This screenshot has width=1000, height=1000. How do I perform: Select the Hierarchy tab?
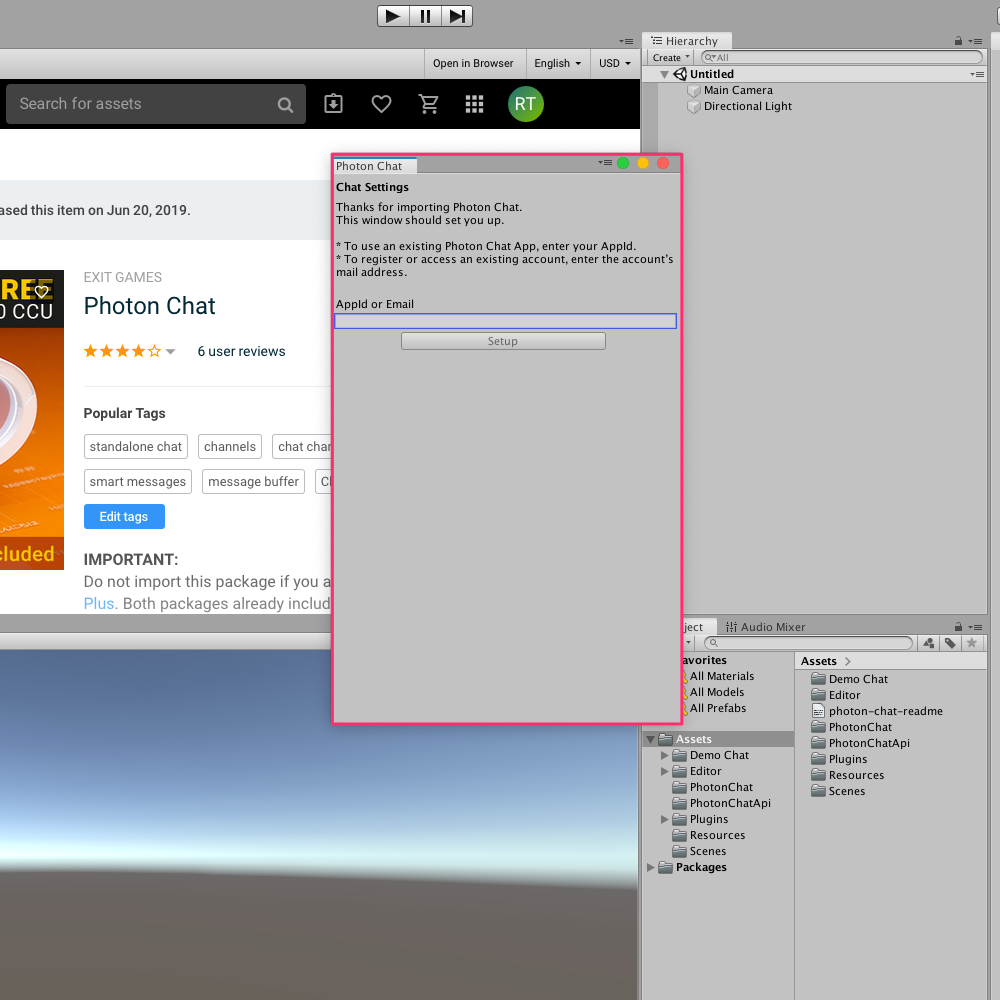click(x=686, y=41)
